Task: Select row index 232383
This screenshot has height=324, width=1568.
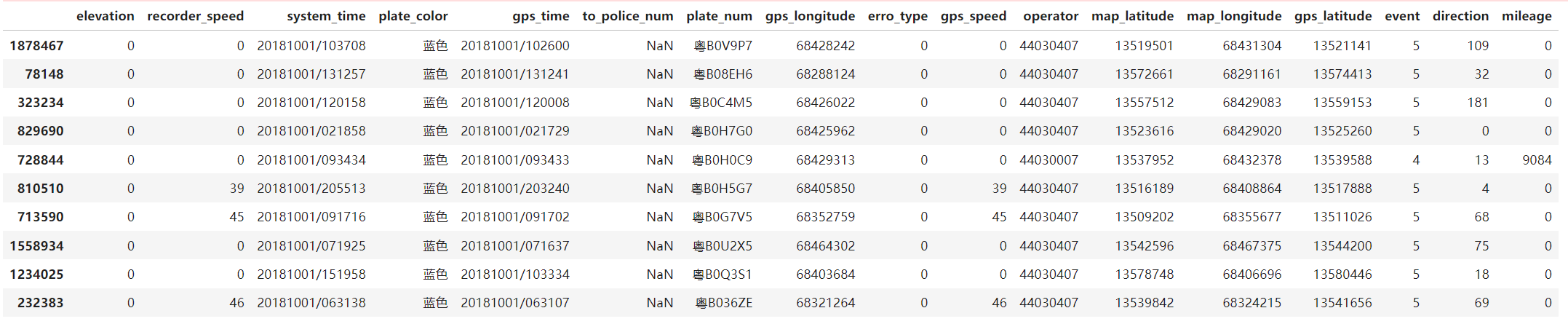Action: click(40, 303)
